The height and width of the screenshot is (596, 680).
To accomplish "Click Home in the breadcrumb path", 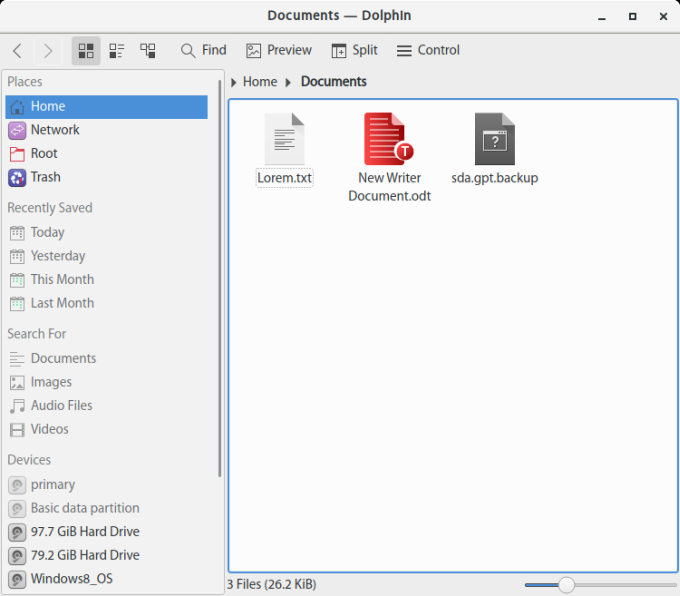I will pos(260,82).
